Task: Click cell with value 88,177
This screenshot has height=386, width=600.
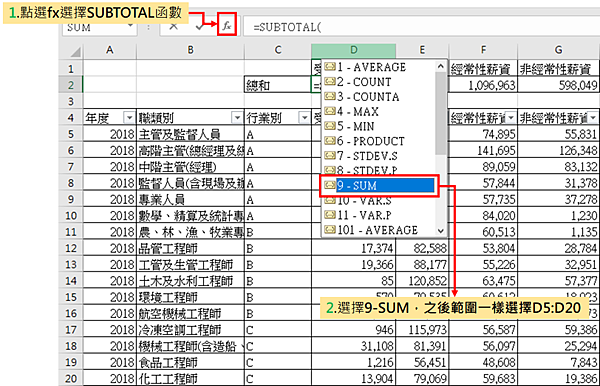Action: 422,265
